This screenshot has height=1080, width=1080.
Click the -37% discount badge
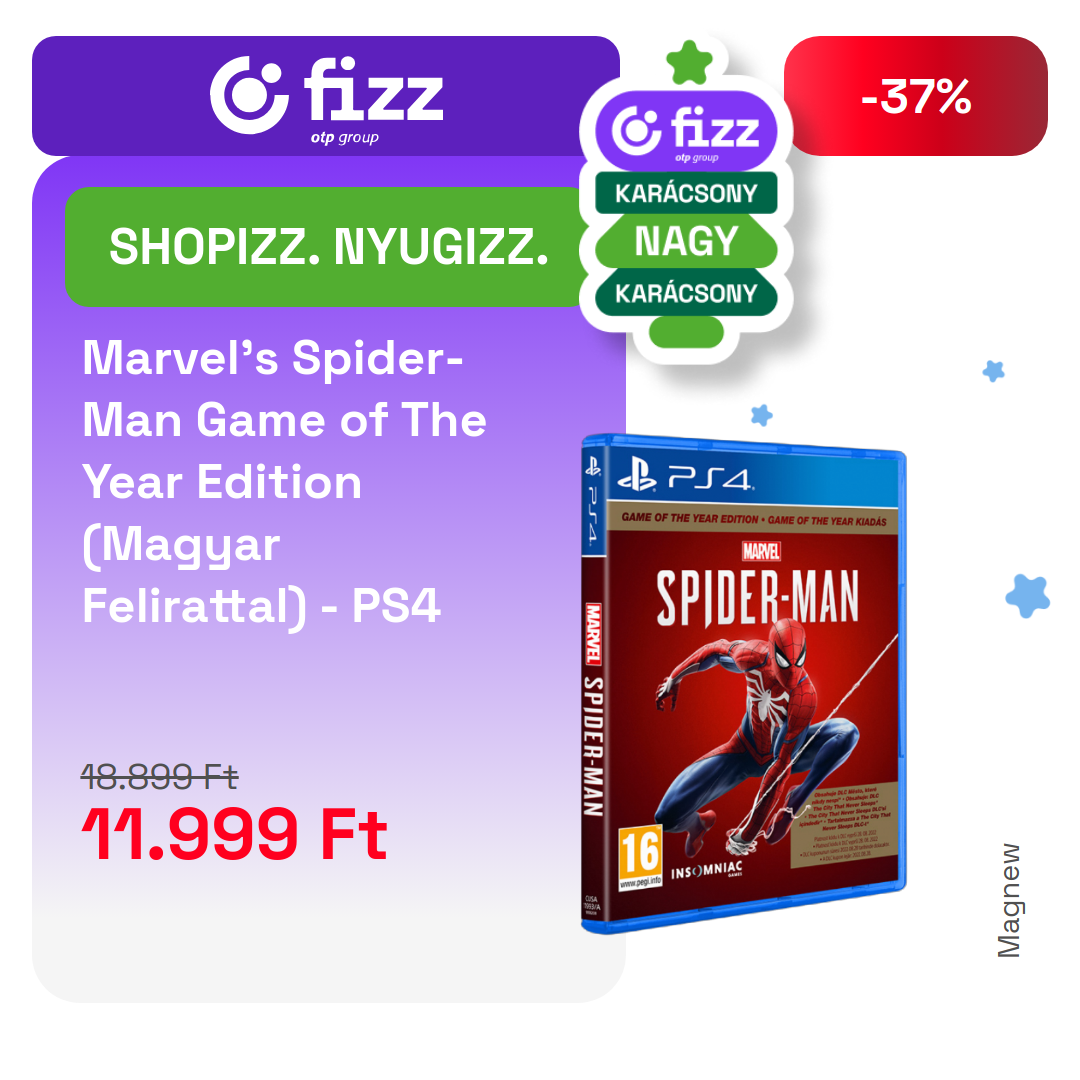coord(915,96)
